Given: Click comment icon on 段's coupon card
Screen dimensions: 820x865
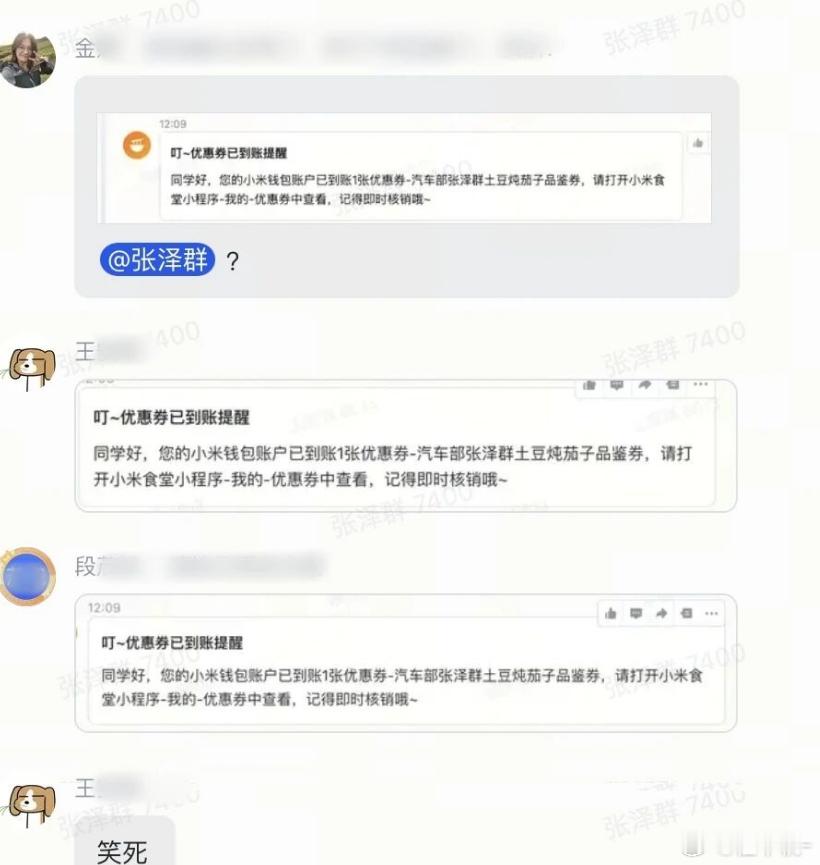Looking at the screenshot, I should tap(636, 613).
